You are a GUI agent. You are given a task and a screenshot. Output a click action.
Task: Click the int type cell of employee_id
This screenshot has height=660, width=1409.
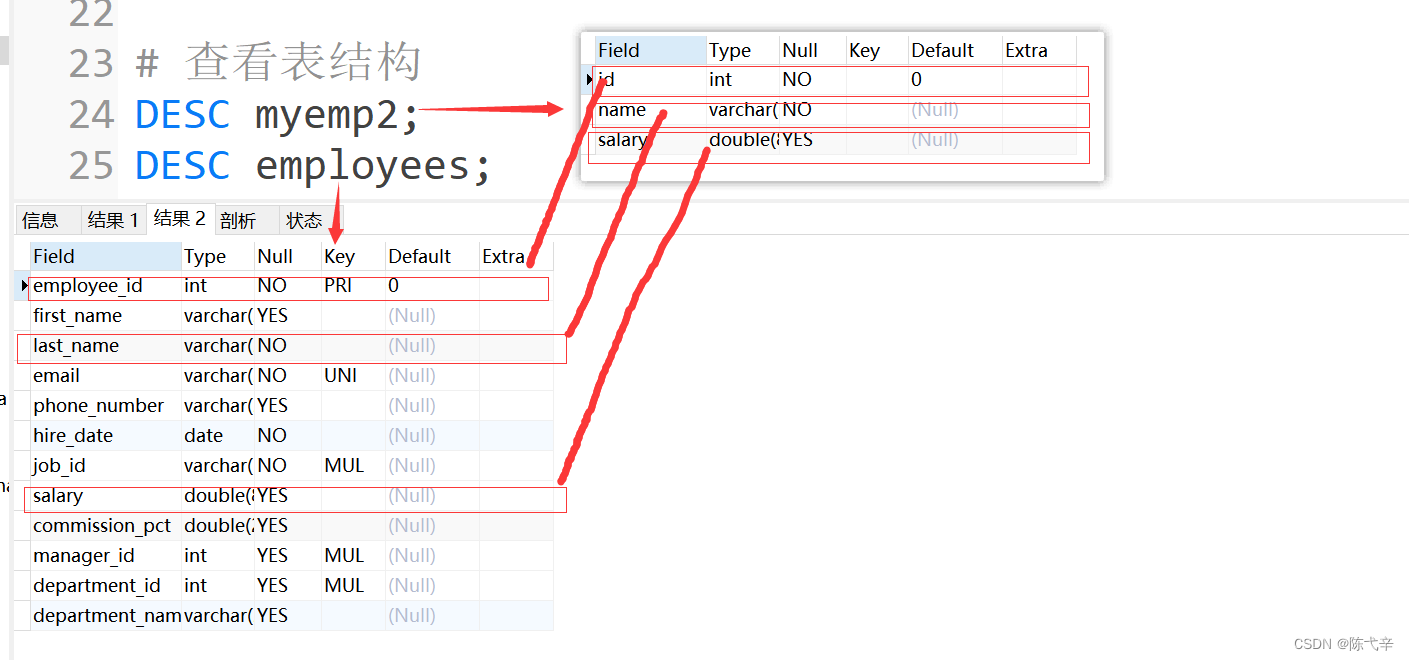(218, 286)
